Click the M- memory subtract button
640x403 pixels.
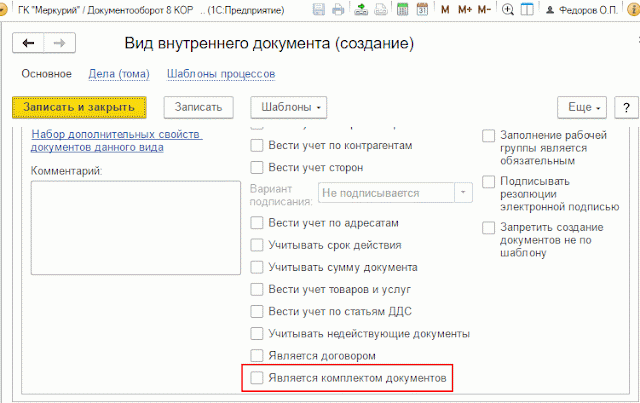point(484,9)
